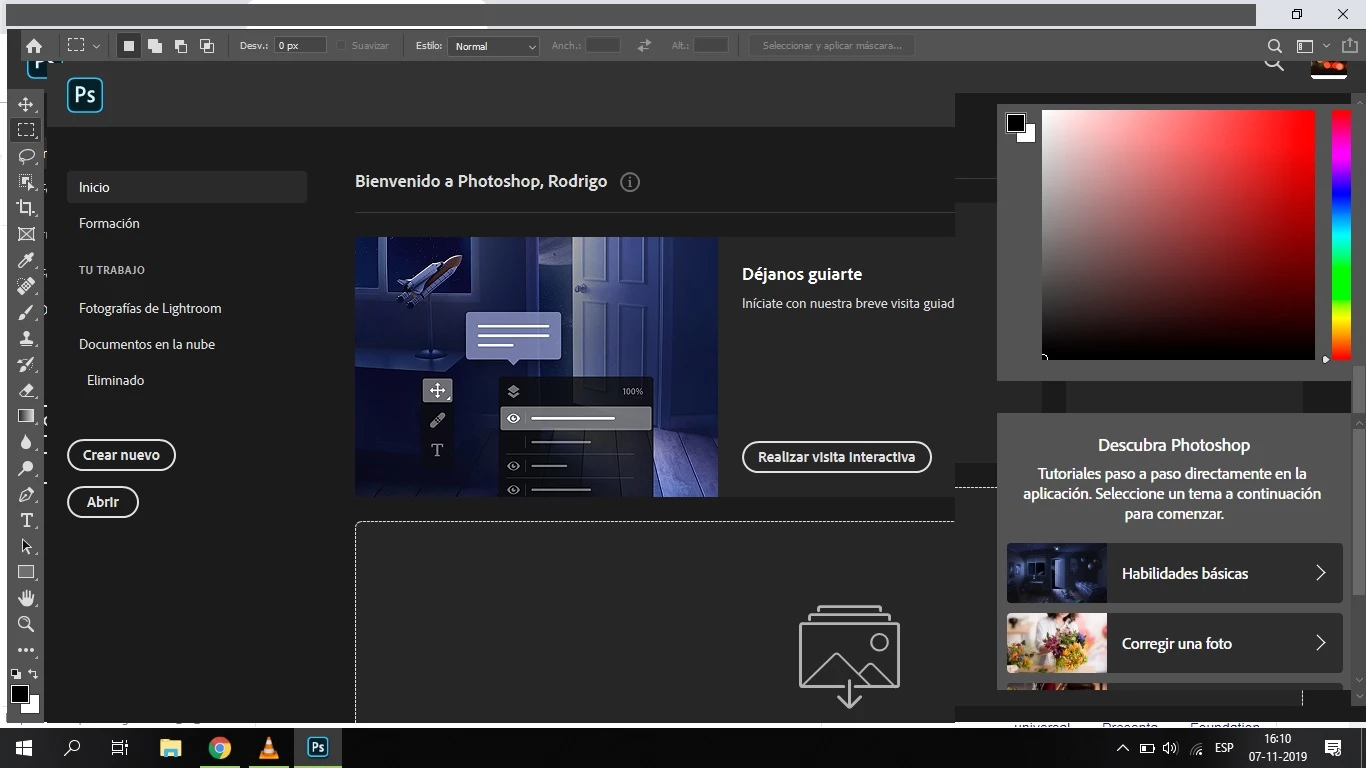This screenshot has height=768, width=1366.
Task: Select Inicio in the home sidebar
Action: 187,187
